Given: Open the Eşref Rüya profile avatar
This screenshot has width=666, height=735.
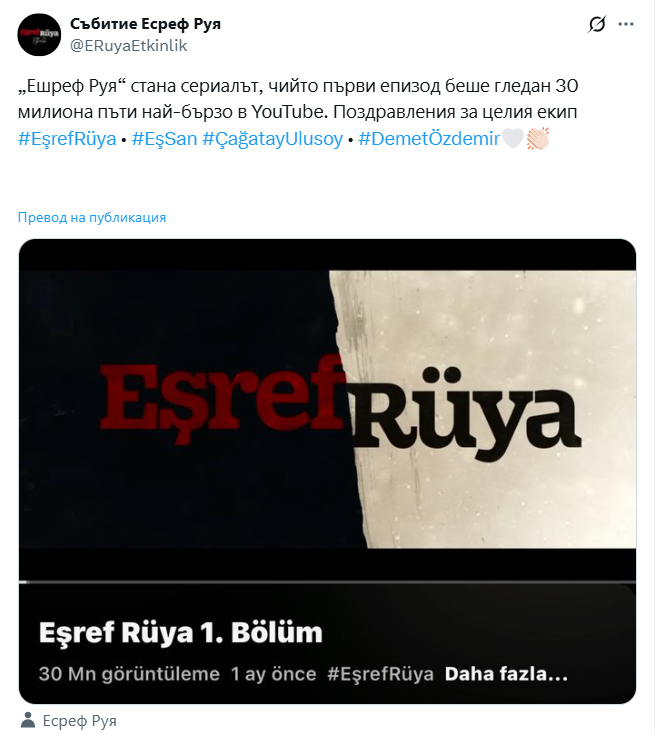Looking at the screenshot, I should coord(39,35).
